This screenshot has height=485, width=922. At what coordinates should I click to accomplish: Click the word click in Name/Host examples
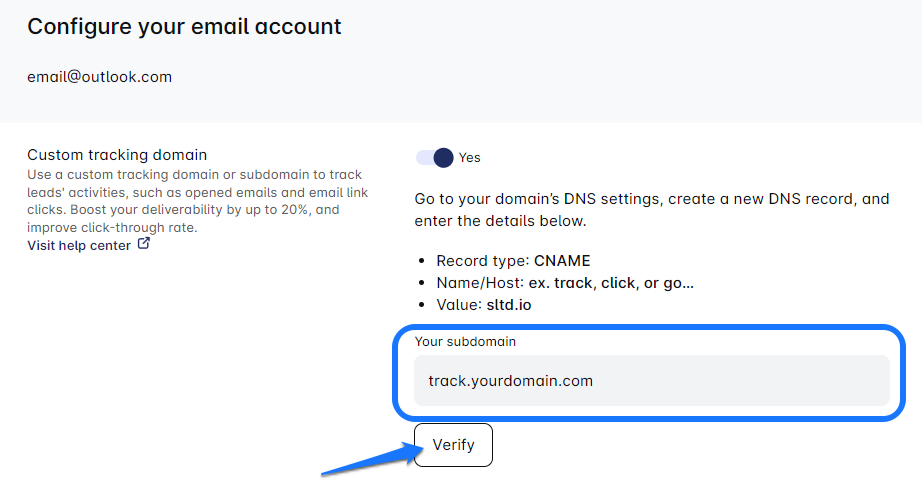[x=618, y=283]
